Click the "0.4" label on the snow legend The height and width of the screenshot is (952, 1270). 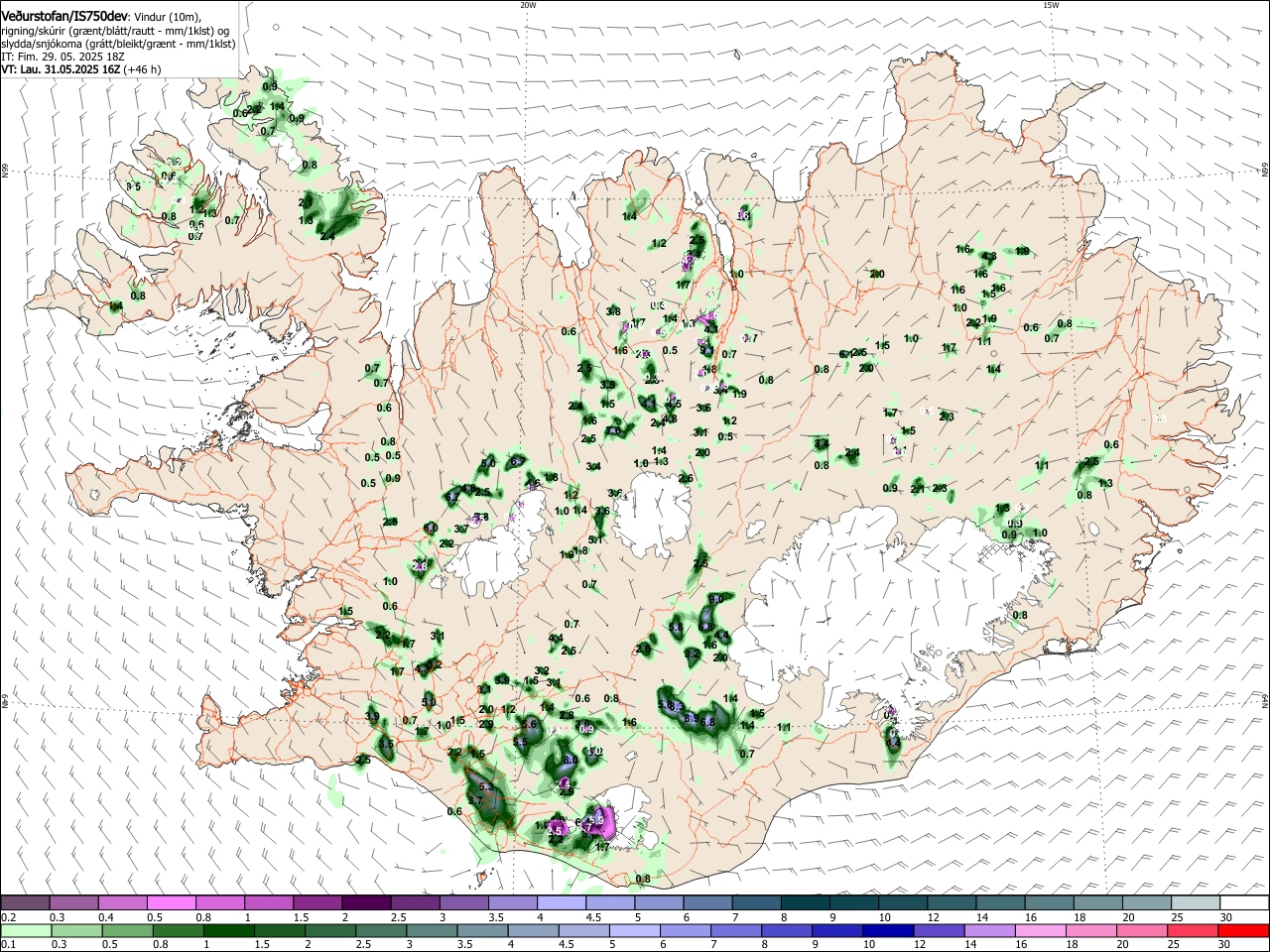(x=106, y=917)
